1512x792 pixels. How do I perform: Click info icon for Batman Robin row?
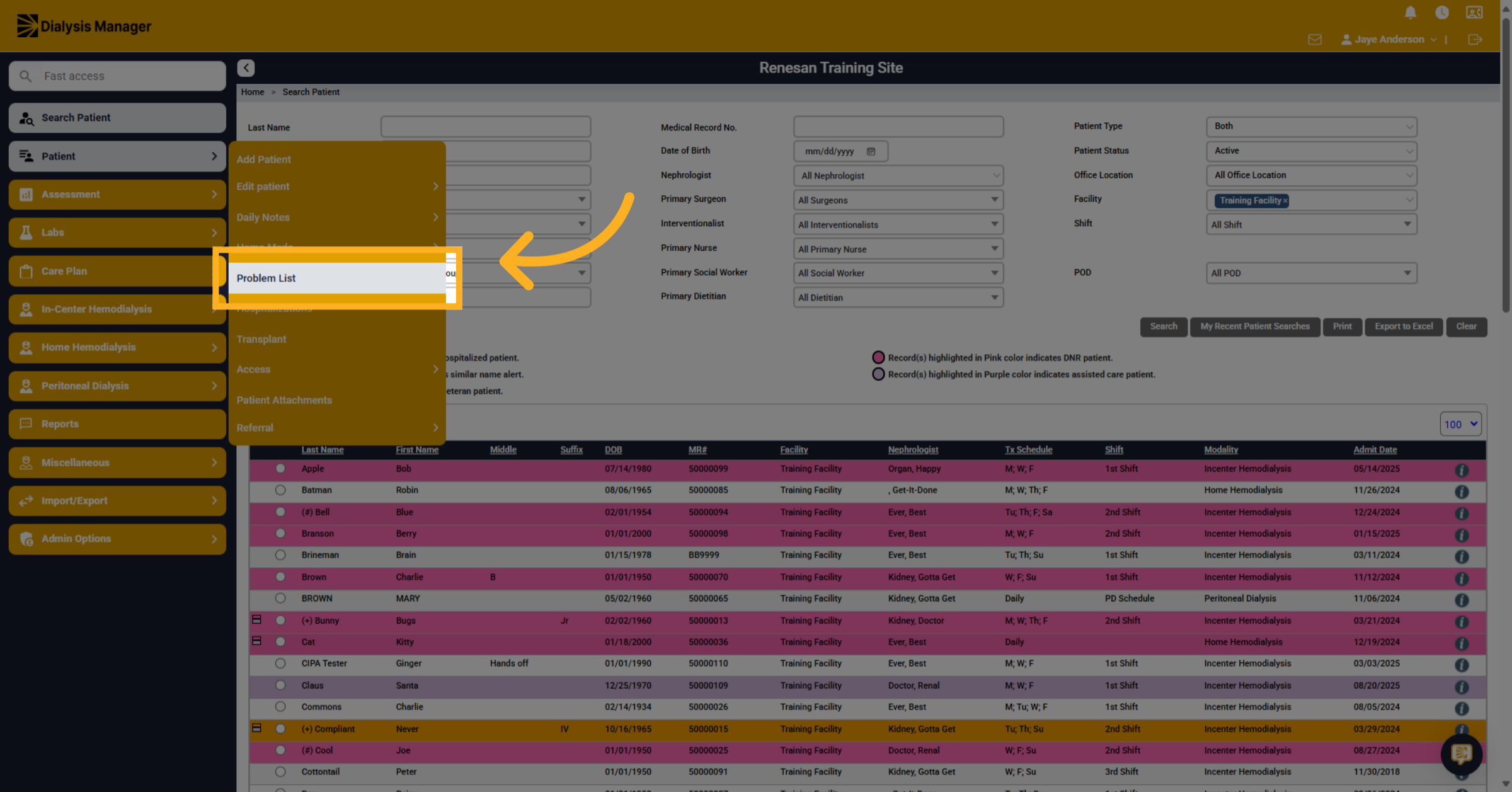(x=1462, y=491)
